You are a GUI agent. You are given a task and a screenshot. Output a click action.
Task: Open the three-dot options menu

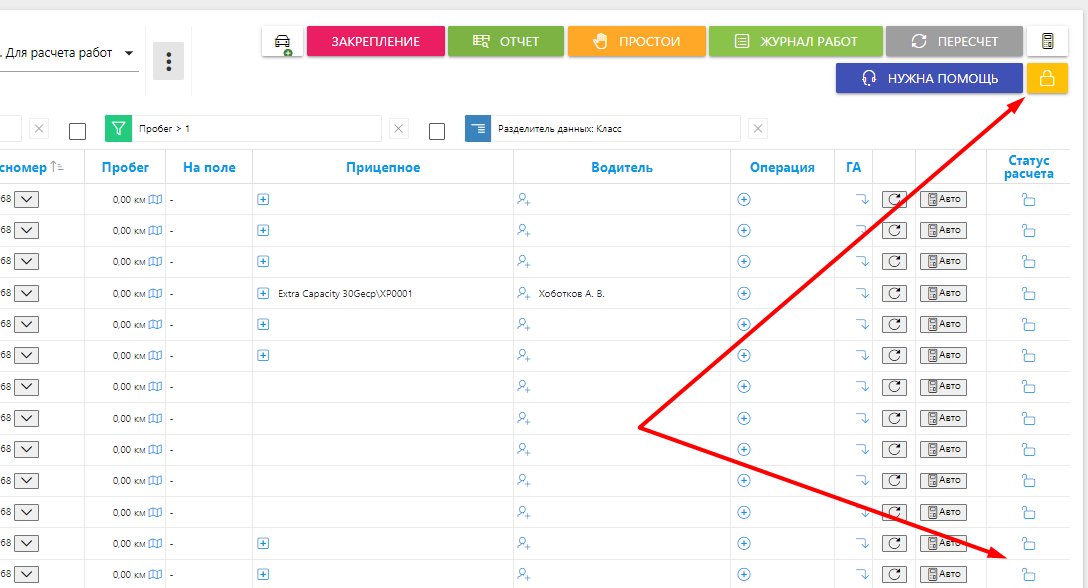[168, 62]
